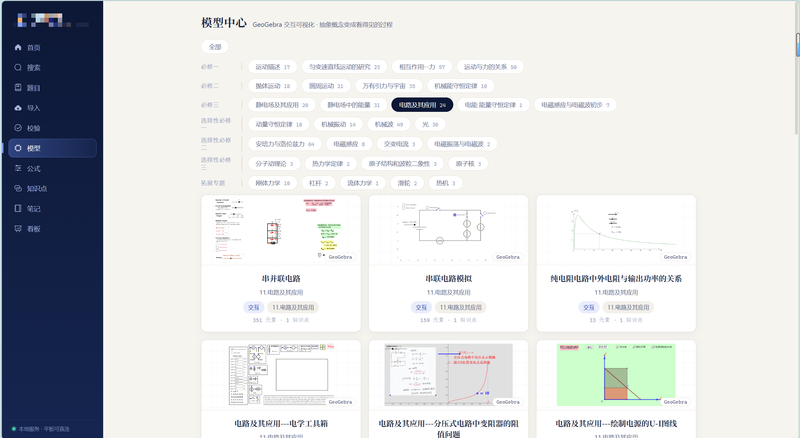The height and width of the screenshot is (438, 800).
Task: Select the 导入 cloud upload icon
Action: coord(18,108)
